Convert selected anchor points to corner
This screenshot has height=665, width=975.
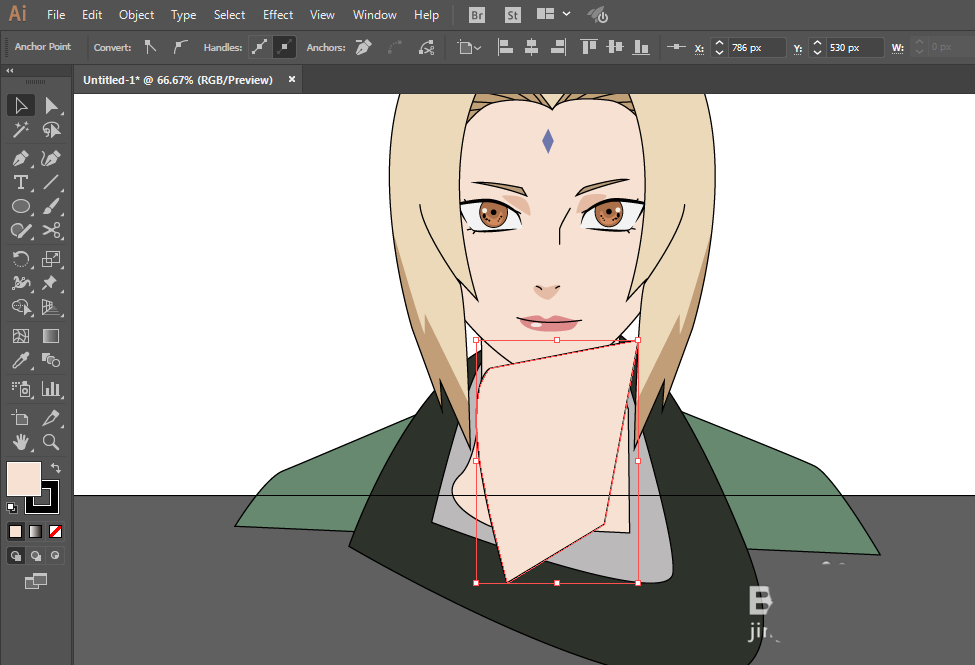click(x=150, y=47)
